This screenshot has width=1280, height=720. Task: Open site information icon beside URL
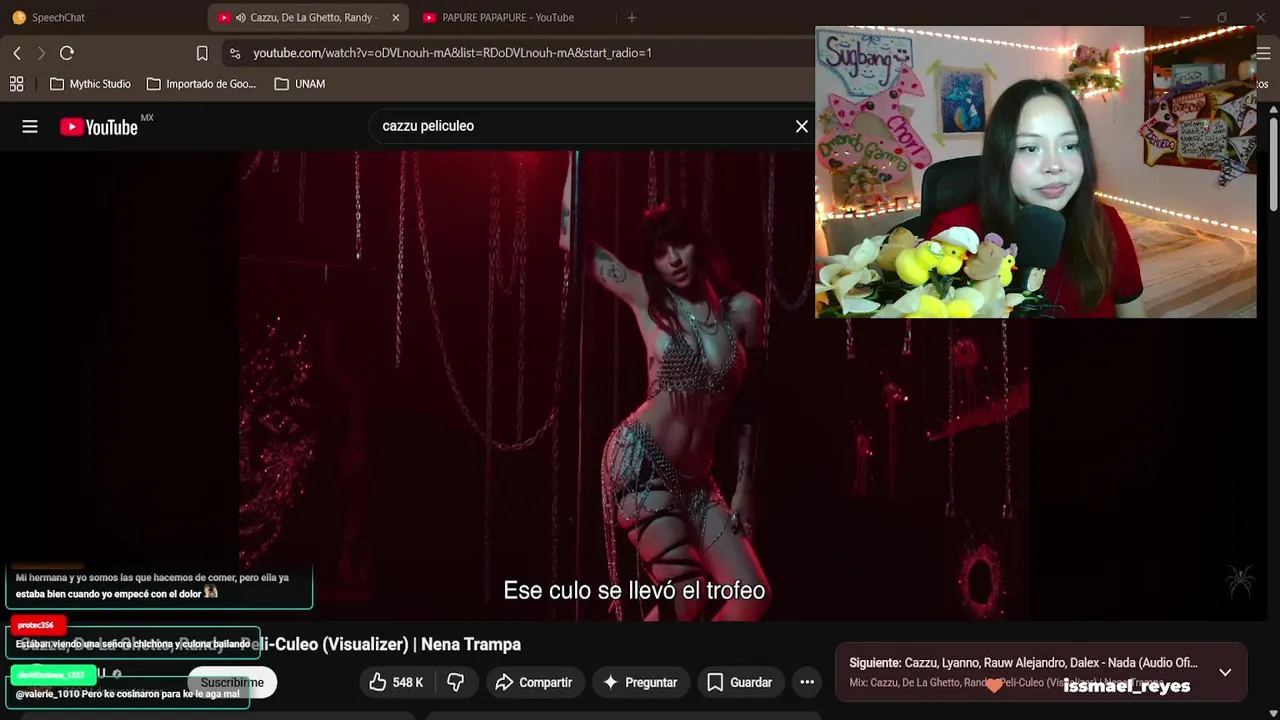coord(234,53)
